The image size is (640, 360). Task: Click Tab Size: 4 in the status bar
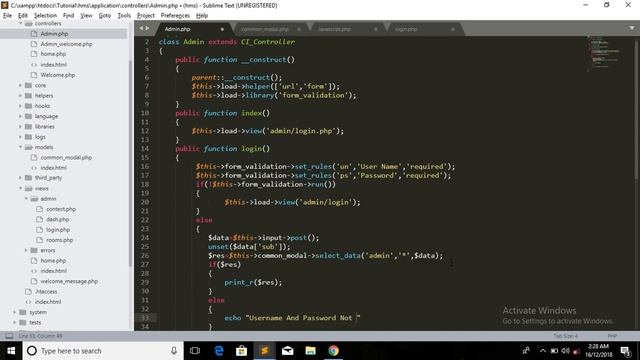pos(565,336)
